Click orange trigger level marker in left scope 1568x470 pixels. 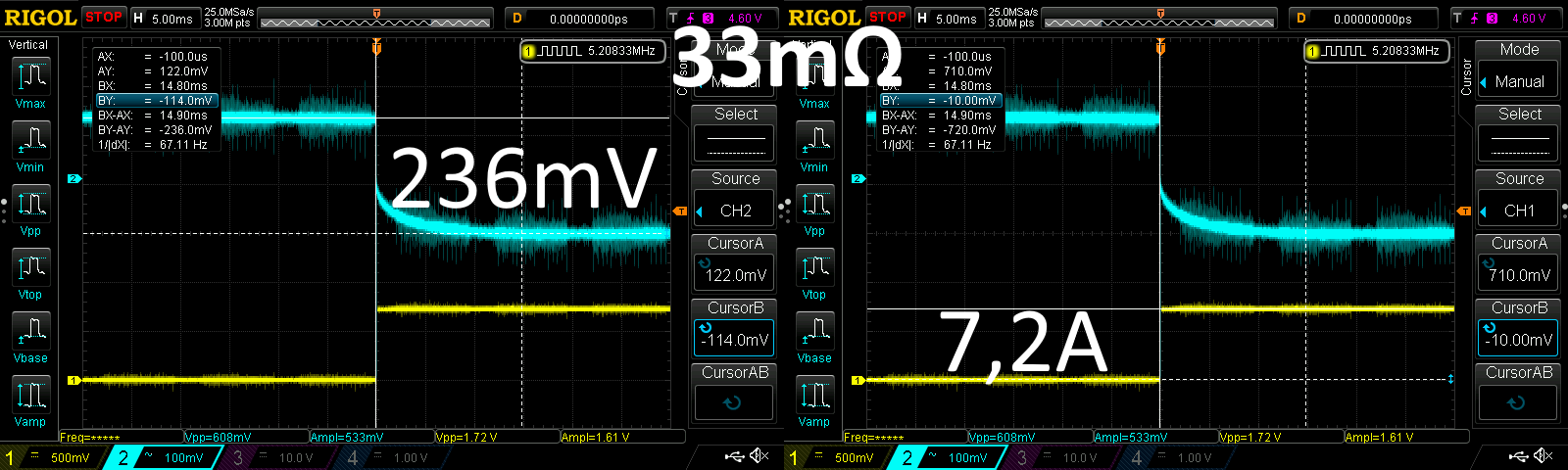(680, 211)
